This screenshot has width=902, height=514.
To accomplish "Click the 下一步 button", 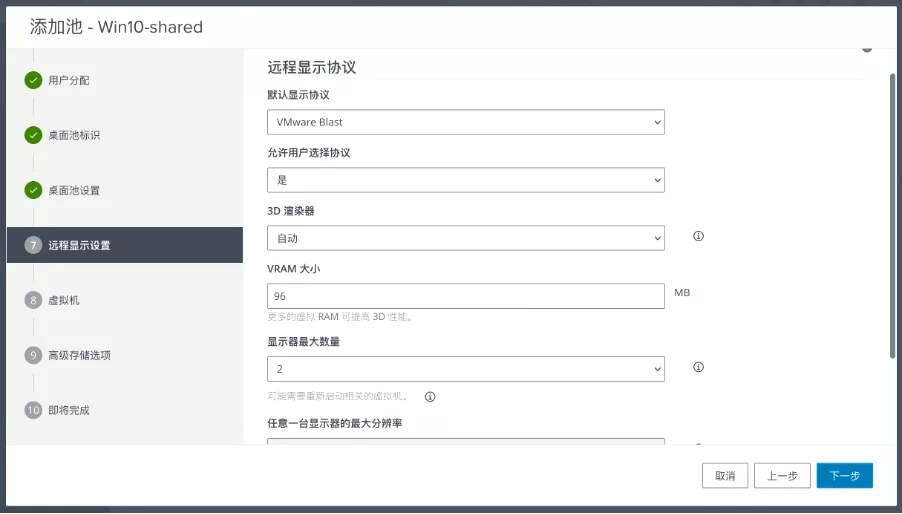I will pyautogui.click(x=844, y=476).
